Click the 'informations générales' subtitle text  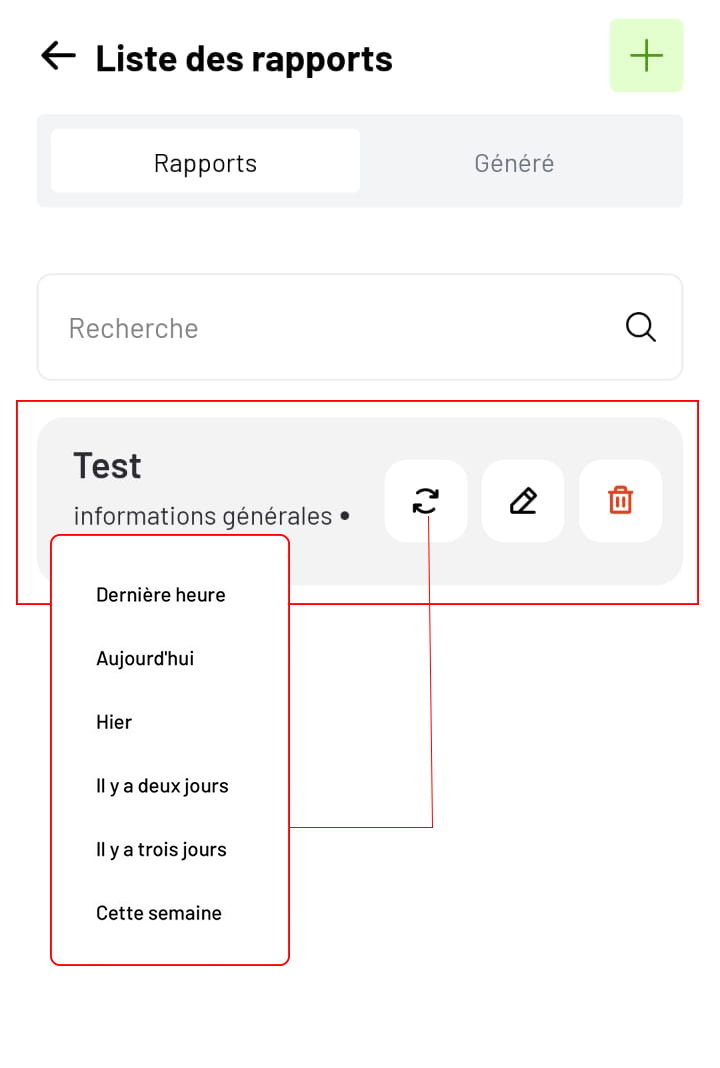click(x=202, y=516)
